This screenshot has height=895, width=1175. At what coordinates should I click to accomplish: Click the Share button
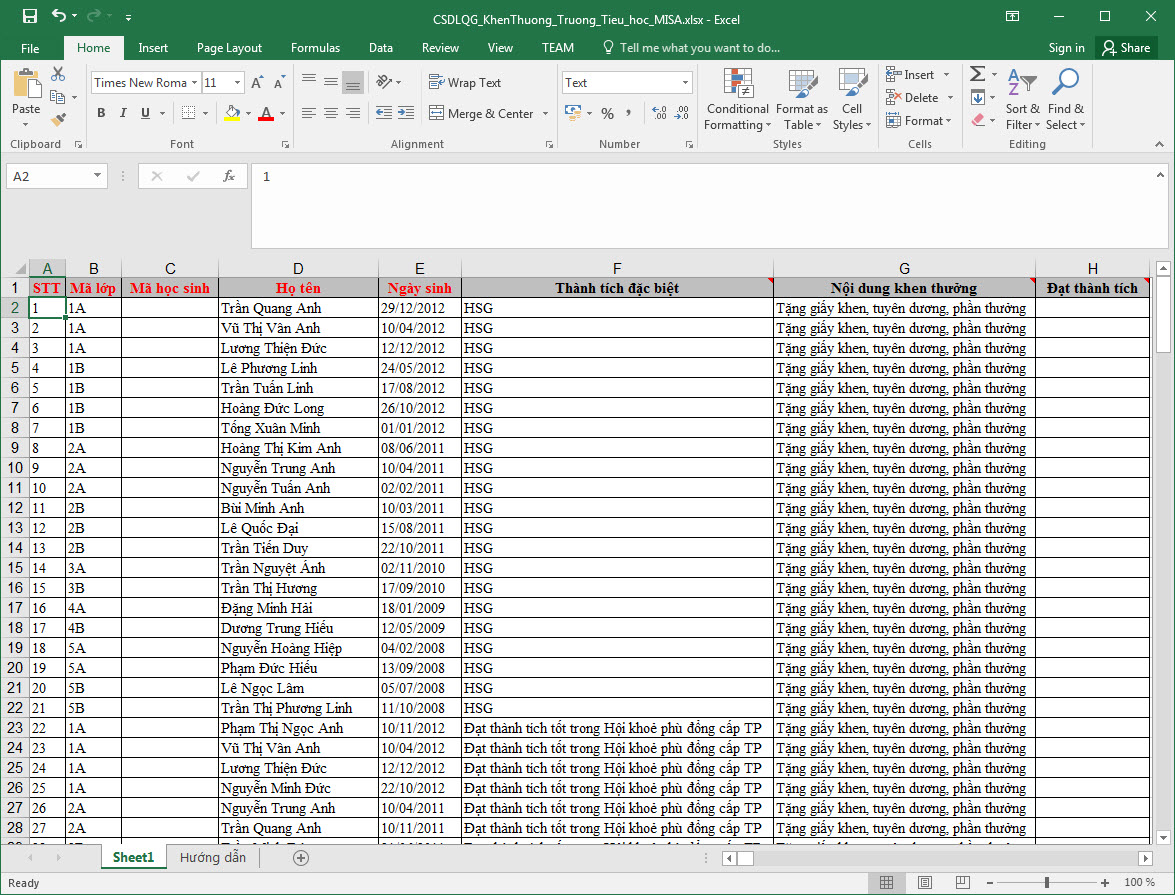point(1125,47)
